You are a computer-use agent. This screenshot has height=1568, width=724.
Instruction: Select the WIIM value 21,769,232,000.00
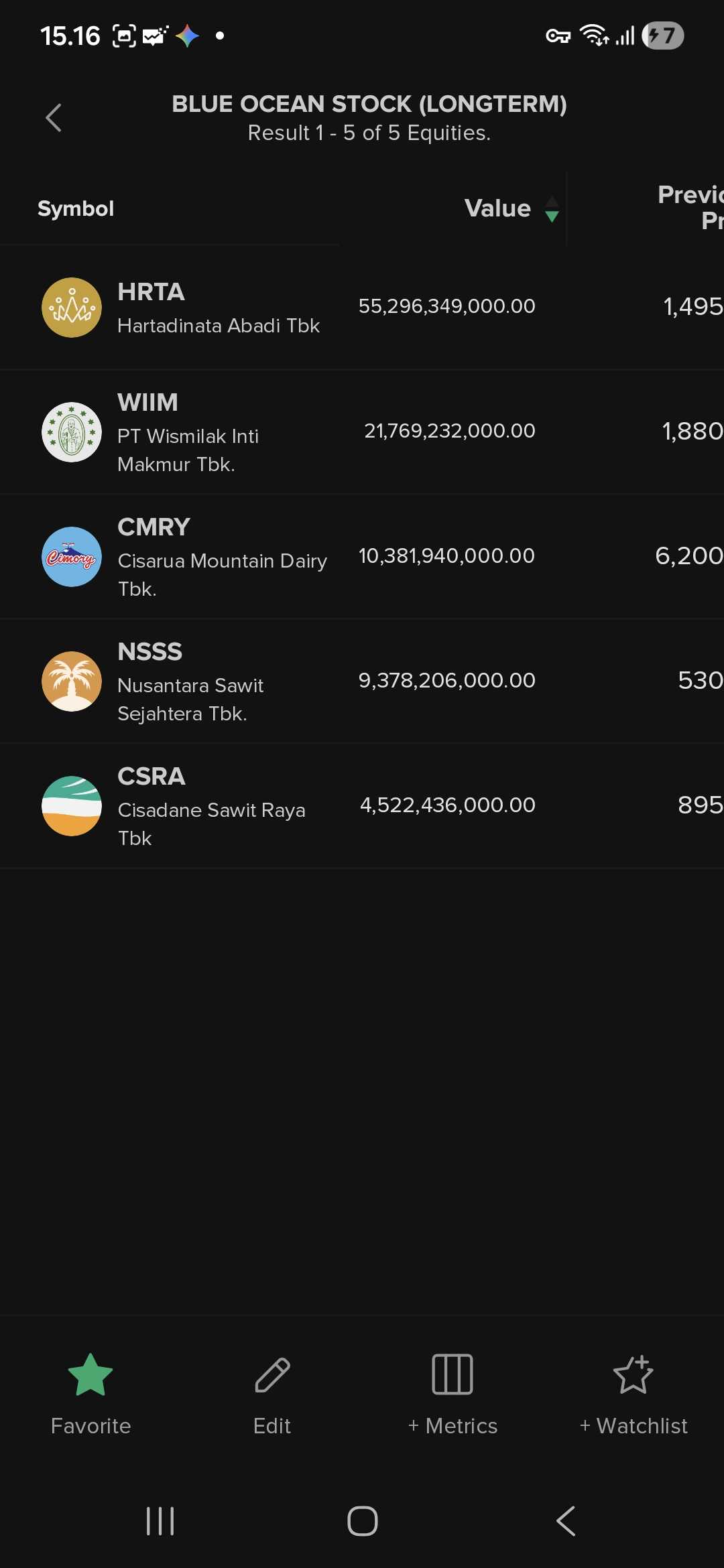pos(449,431)
